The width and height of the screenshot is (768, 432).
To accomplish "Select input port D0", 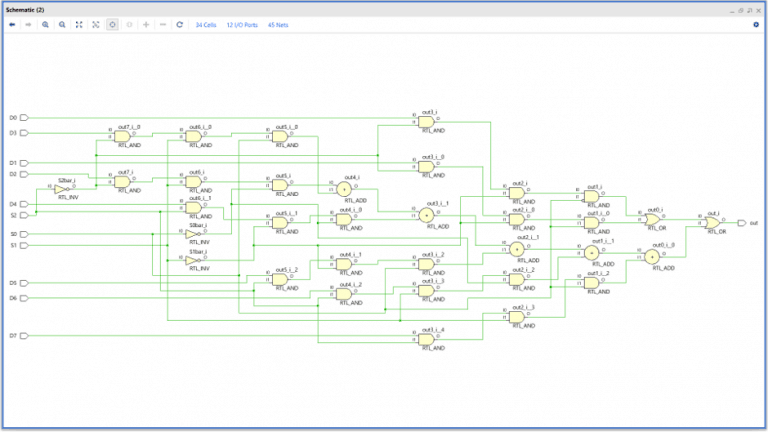I will coord(24,118).
